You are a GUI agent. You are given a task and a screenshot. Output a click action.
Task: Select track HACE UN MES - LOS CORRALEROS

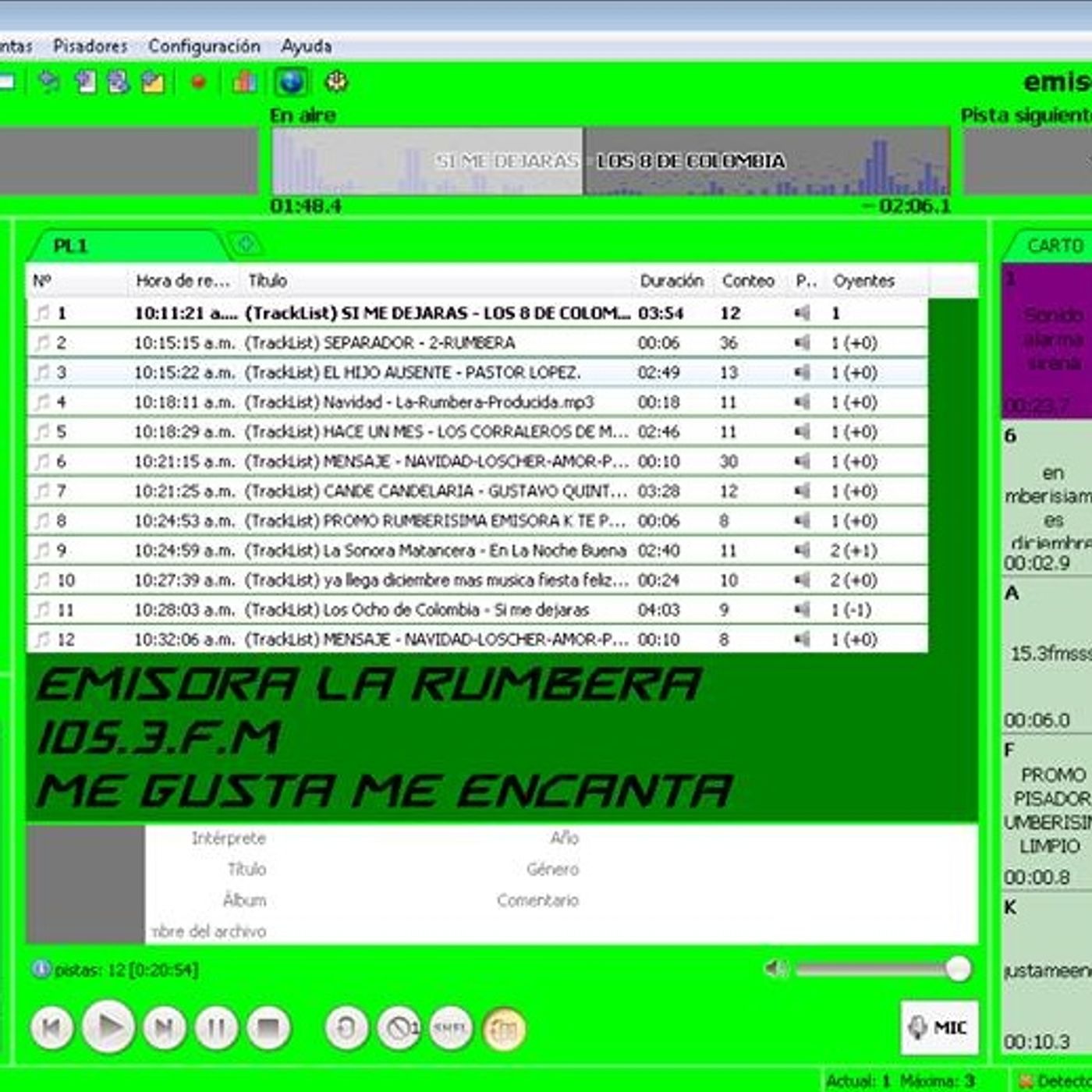(477, 431)
